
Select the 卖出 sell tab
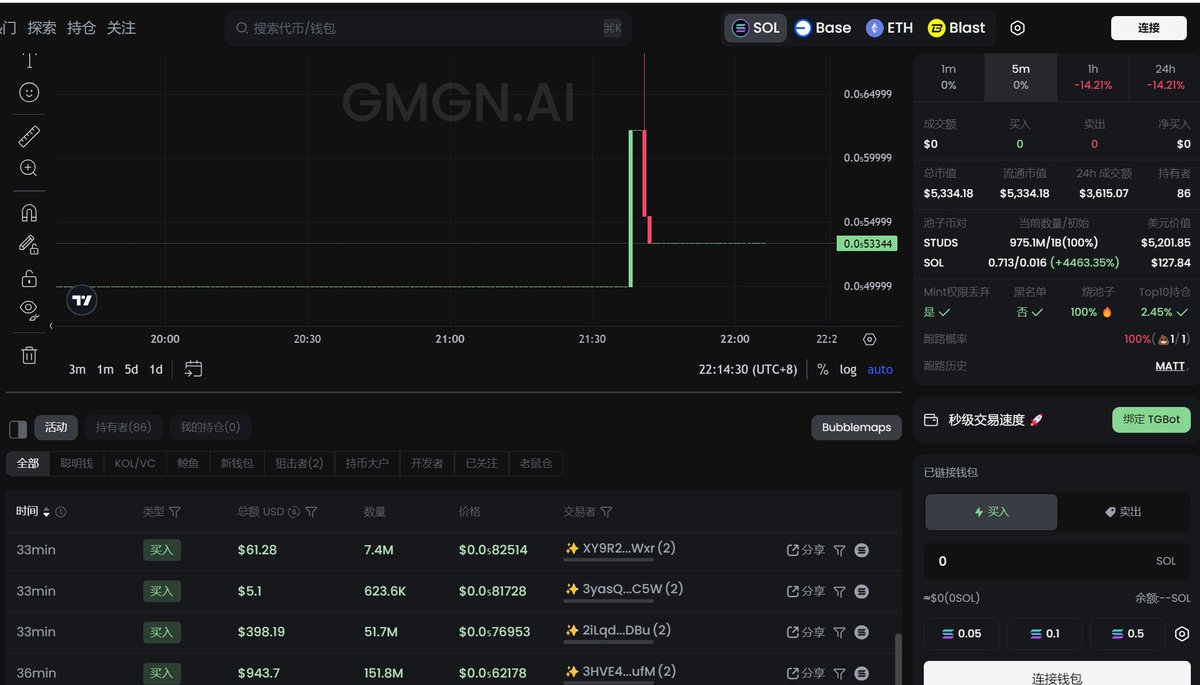point(1123,511)
